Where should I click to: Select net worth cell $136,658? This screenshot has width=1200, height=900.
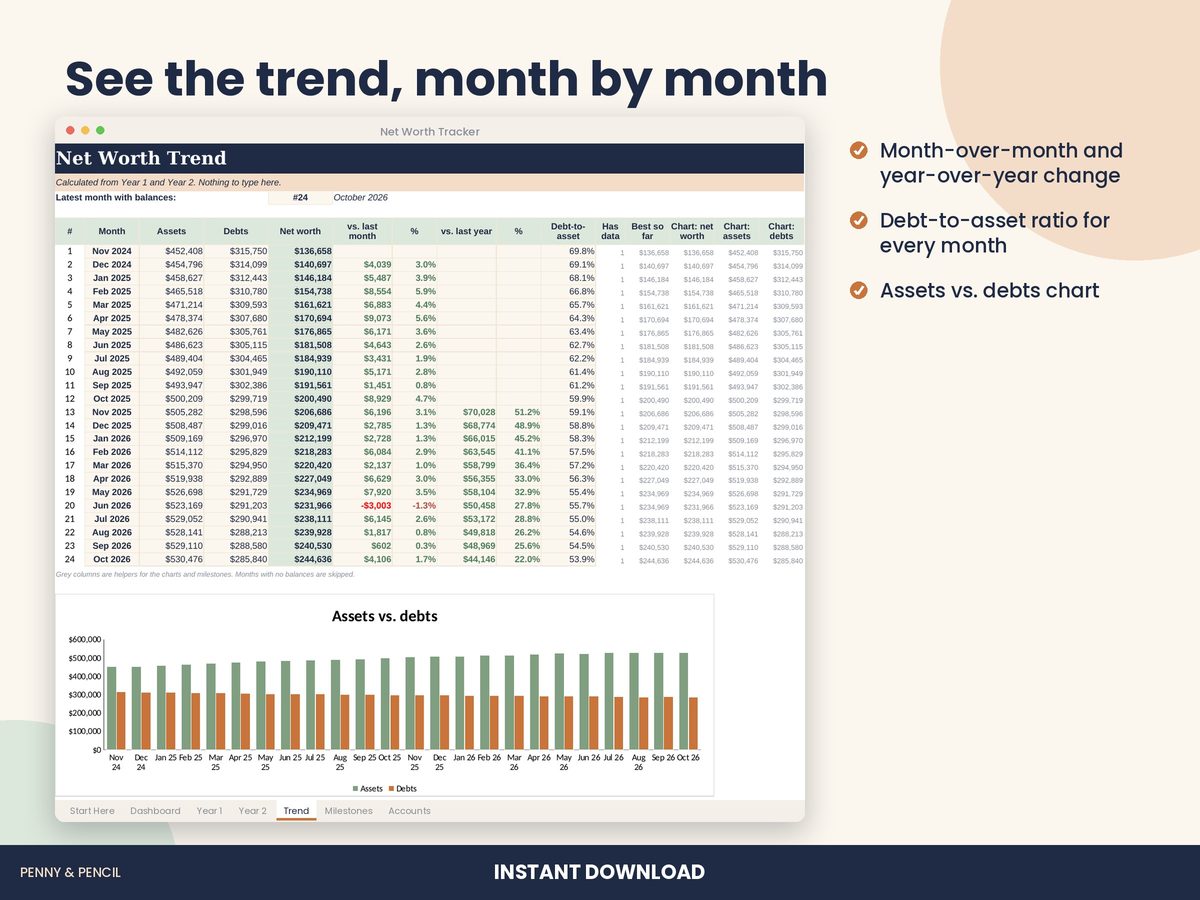[x=300, y=251]
